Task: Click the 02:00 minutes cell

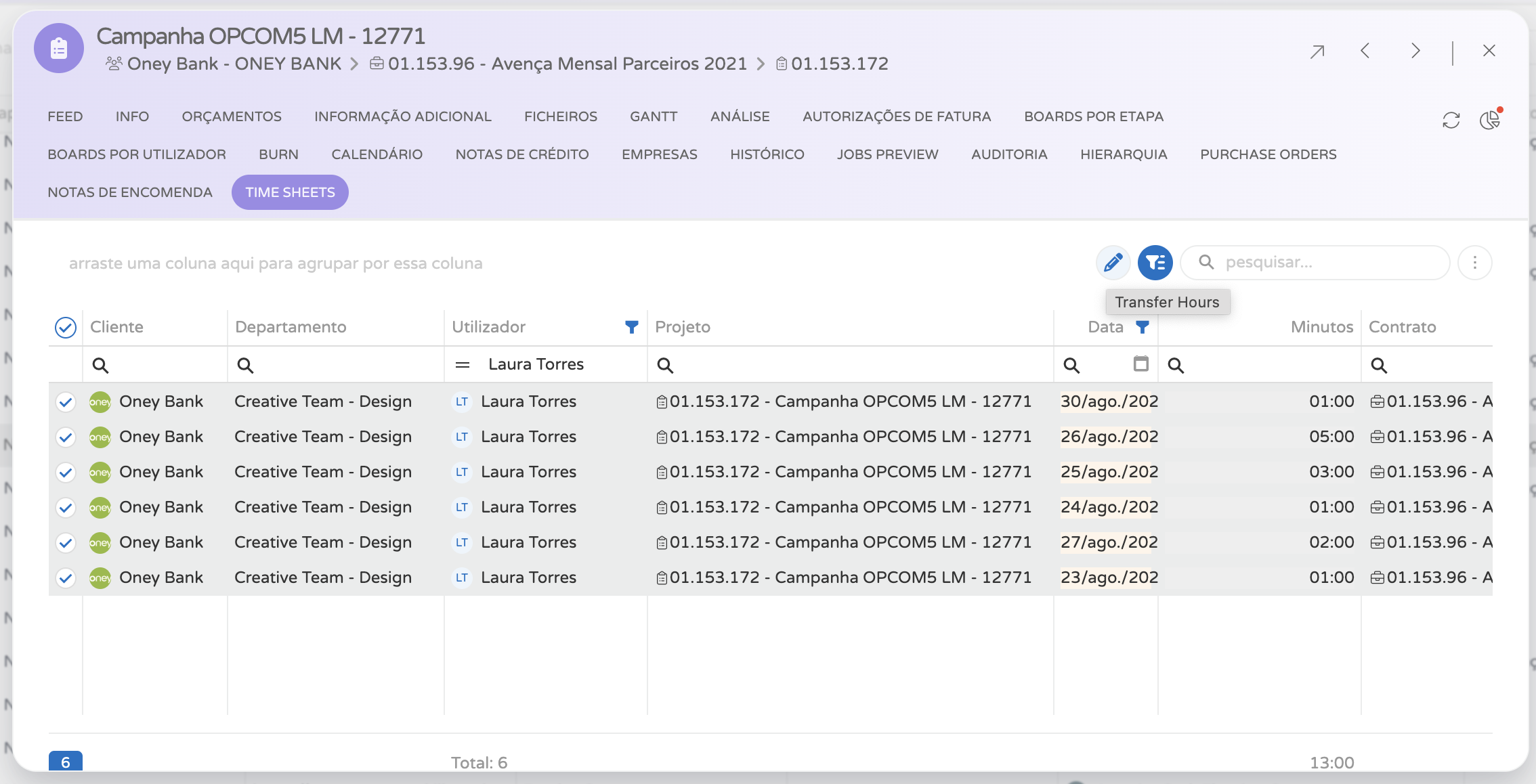Action: pos(1260,543)
